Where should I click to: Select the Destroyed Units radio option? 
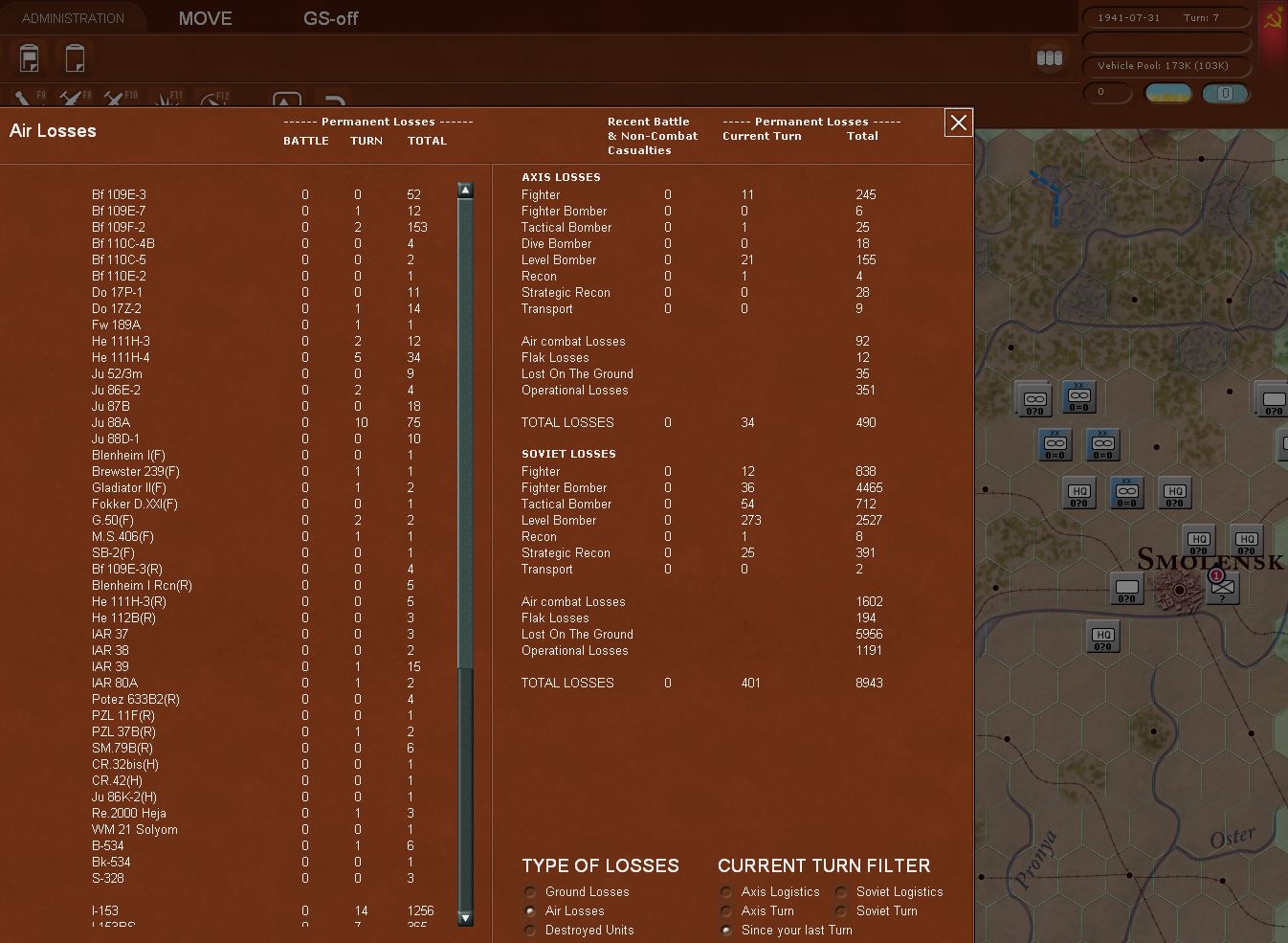click(579, 930)
